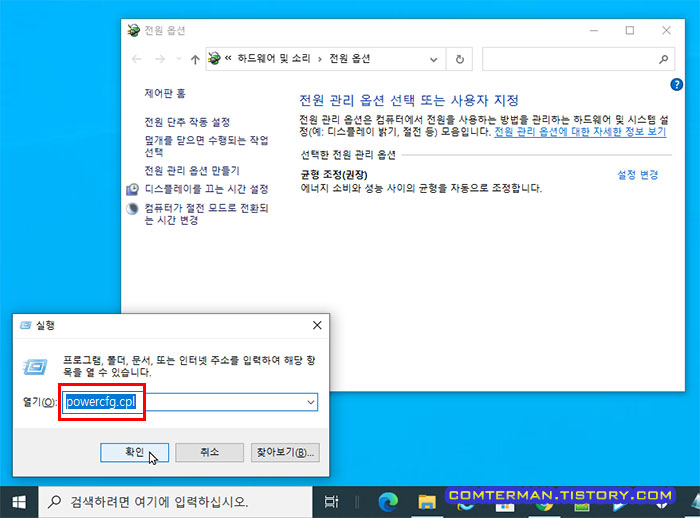Expand the Run command history dropdown
Viewport: 700px width, 518px height.
(x=311, y=402)
